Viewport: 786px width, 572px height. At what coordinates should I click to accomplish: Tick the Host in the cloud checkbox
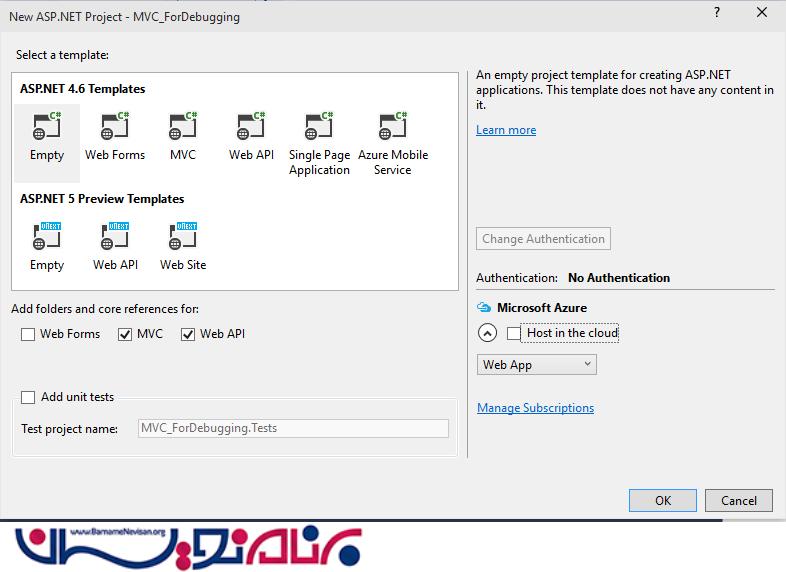pyautogui.click(x=514, y=333)
